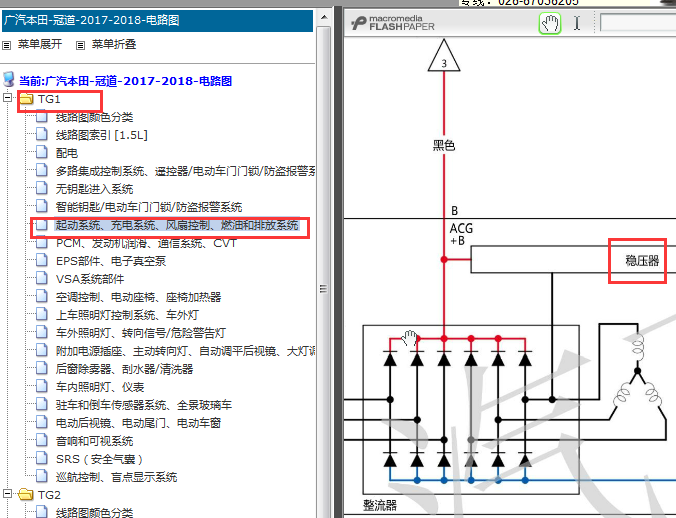Click page icon beside PCM、发动机润滑
This screenshot has height=518, width=676.
42,242
